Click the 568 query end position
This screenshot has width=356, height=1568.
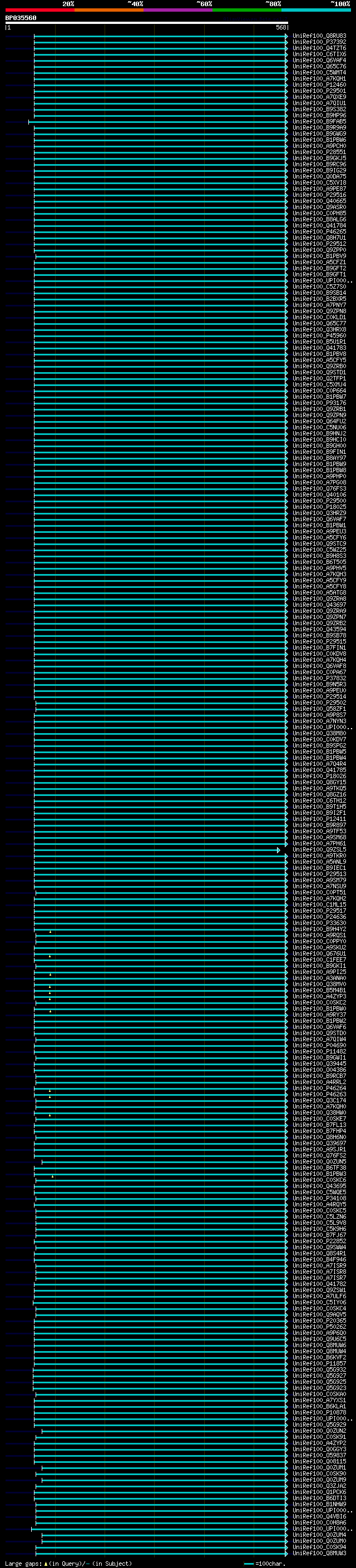coord(280,27)
